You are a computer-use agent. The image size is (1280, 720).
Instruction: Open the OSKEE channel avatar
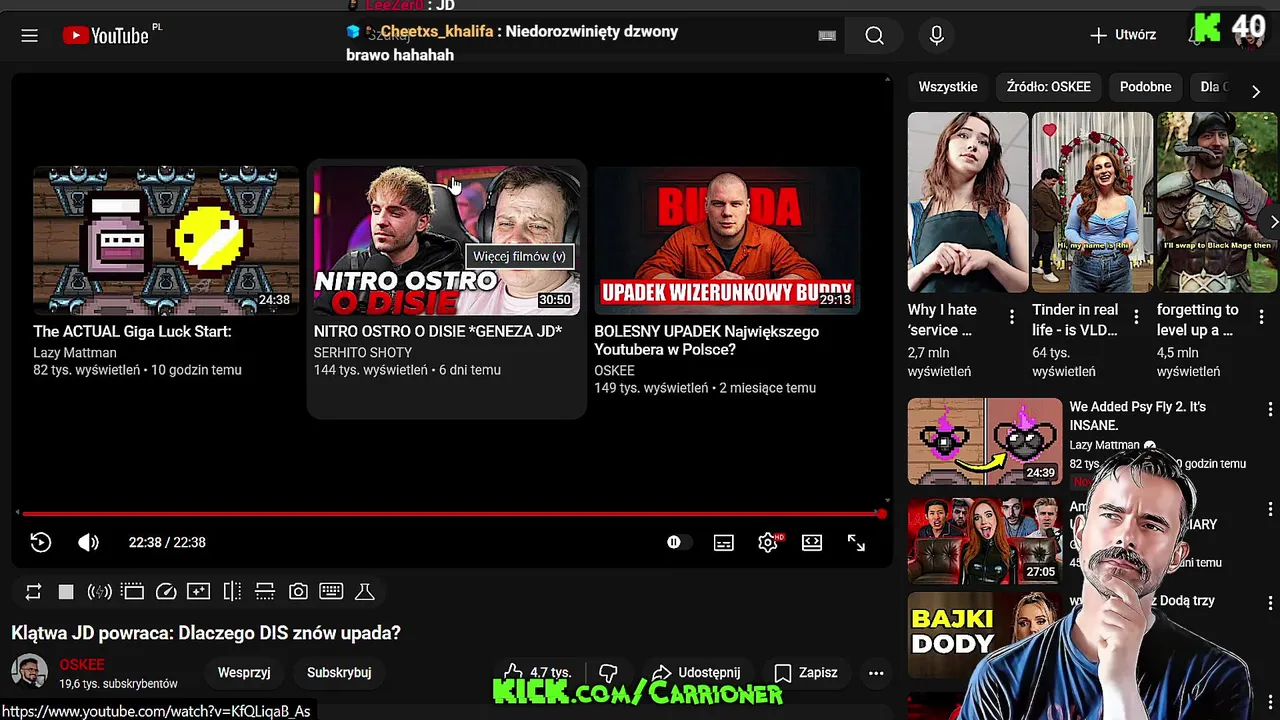tap(30, 673)
